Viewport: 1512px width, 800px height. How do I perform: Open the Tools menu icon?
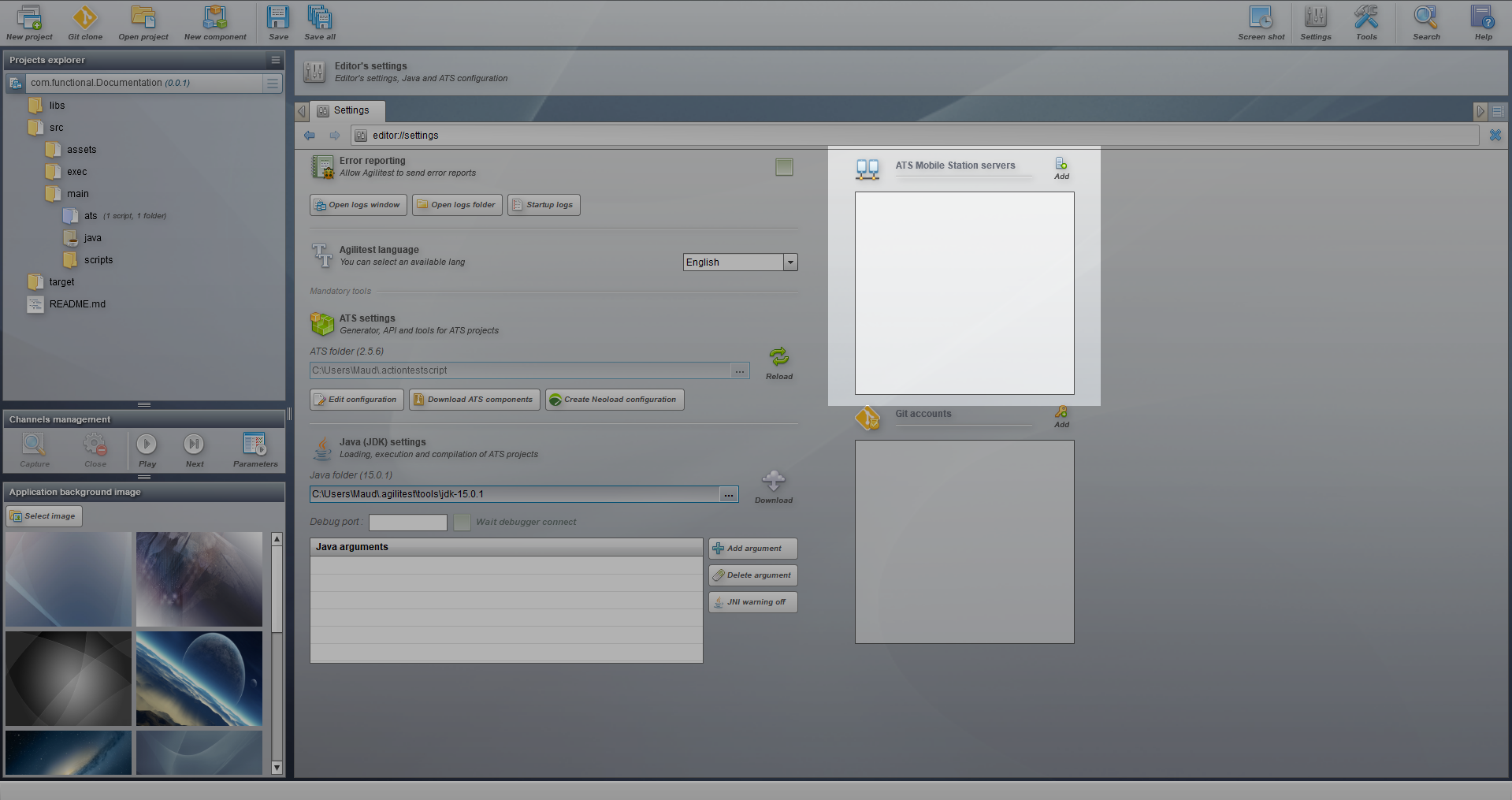coord(1366,22)
